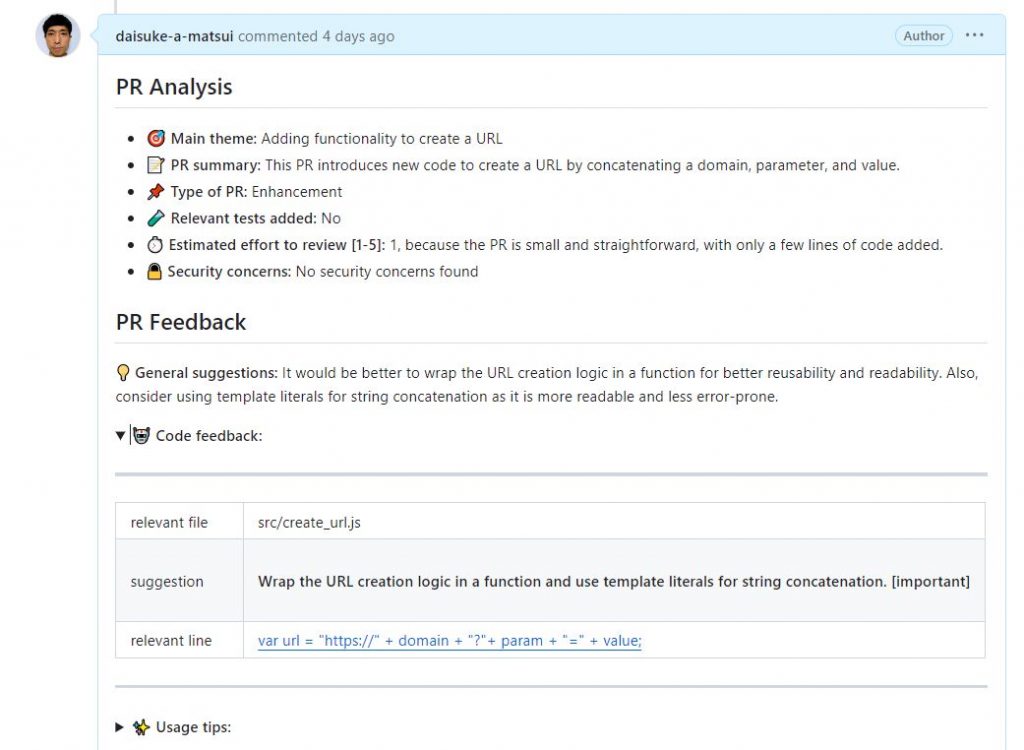Expand the Usage tips section
This screenshot has width=1024, height=750.
click(120, 727)
